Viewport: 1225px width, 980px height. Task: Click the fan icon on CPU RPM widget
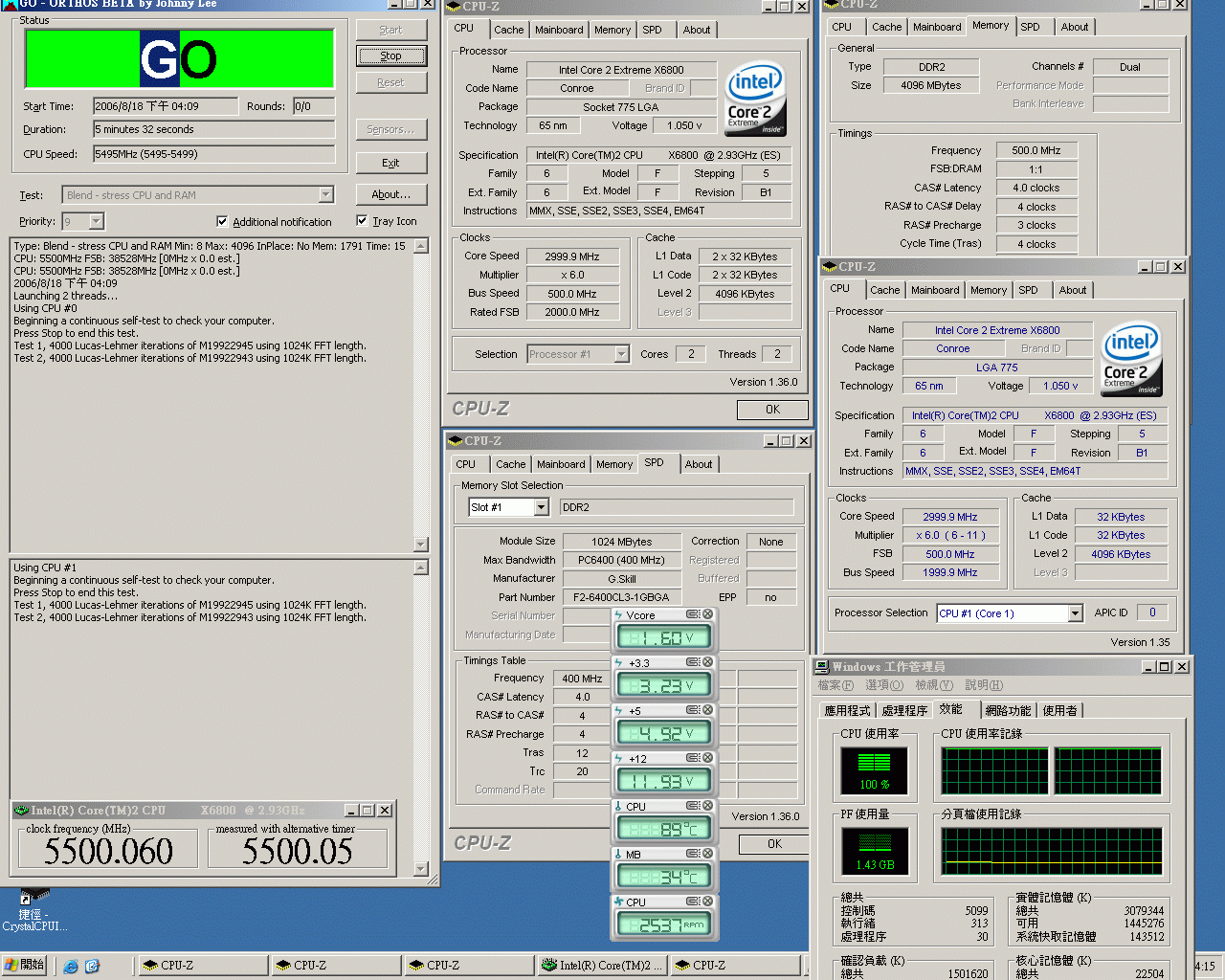coord(619,902)
